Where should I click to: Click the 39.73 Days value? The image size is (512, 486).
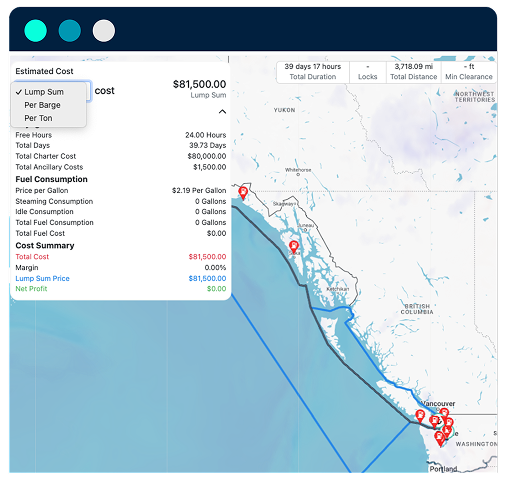click(207, 145)
